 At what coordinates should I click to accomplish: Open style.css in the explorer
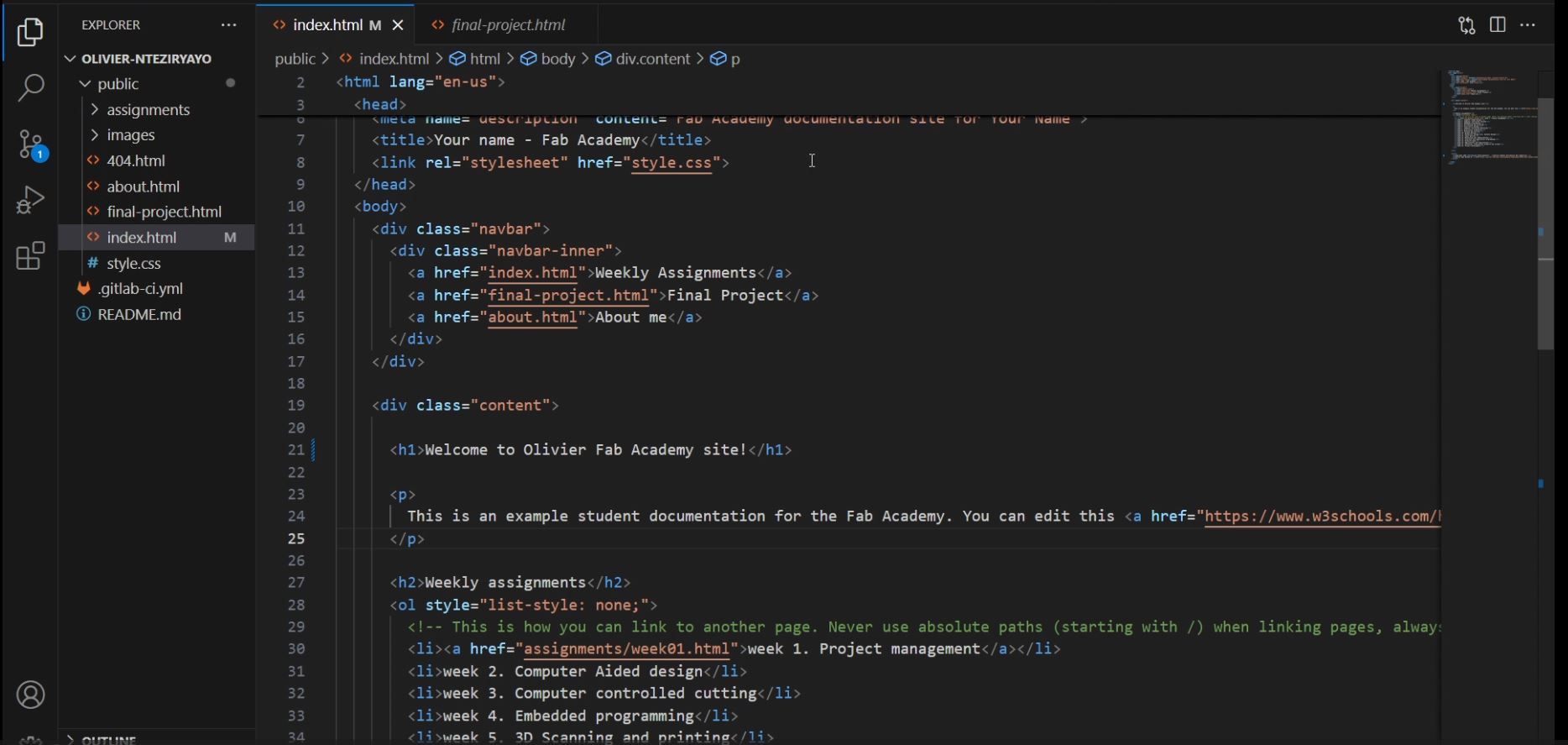(x=133, y=264)
